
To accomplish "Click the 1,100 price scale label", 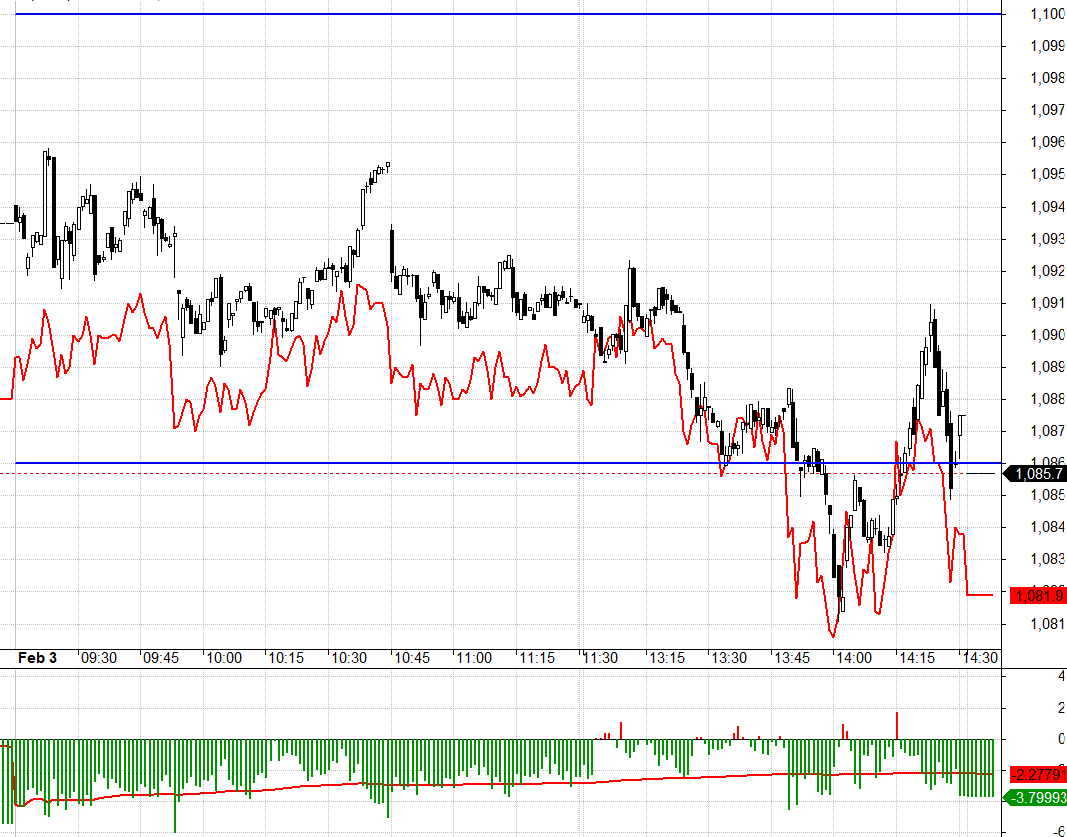I will pos(1048,14).
